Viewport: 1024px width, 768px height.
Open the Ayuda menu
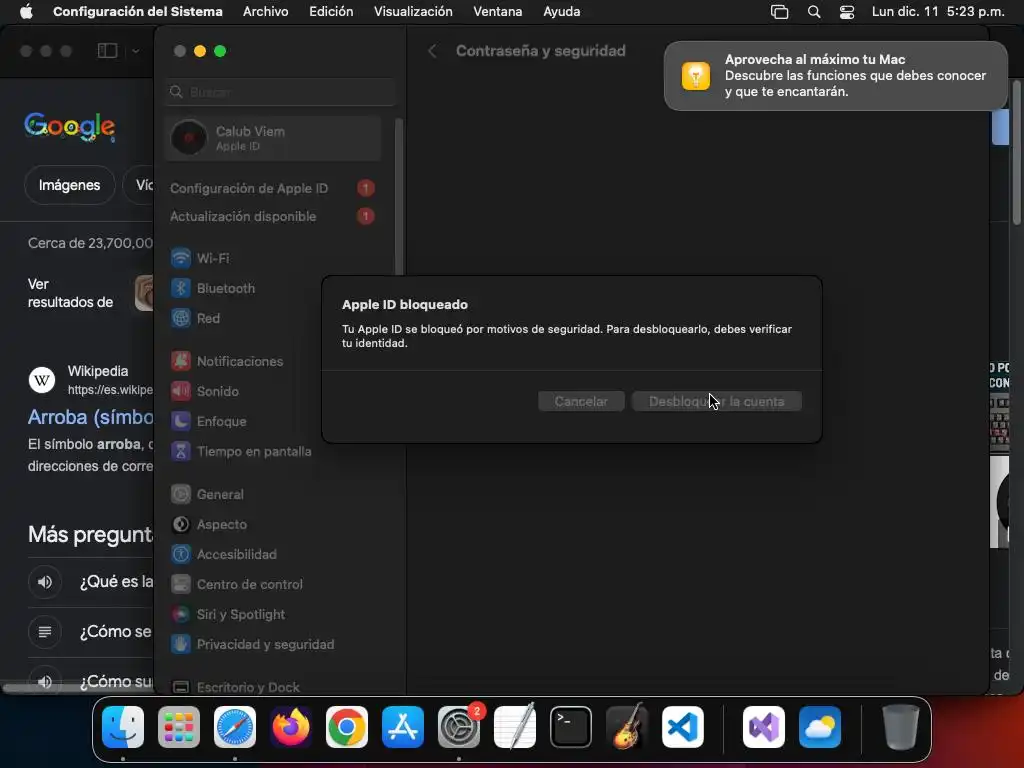(x=562, y=12)
